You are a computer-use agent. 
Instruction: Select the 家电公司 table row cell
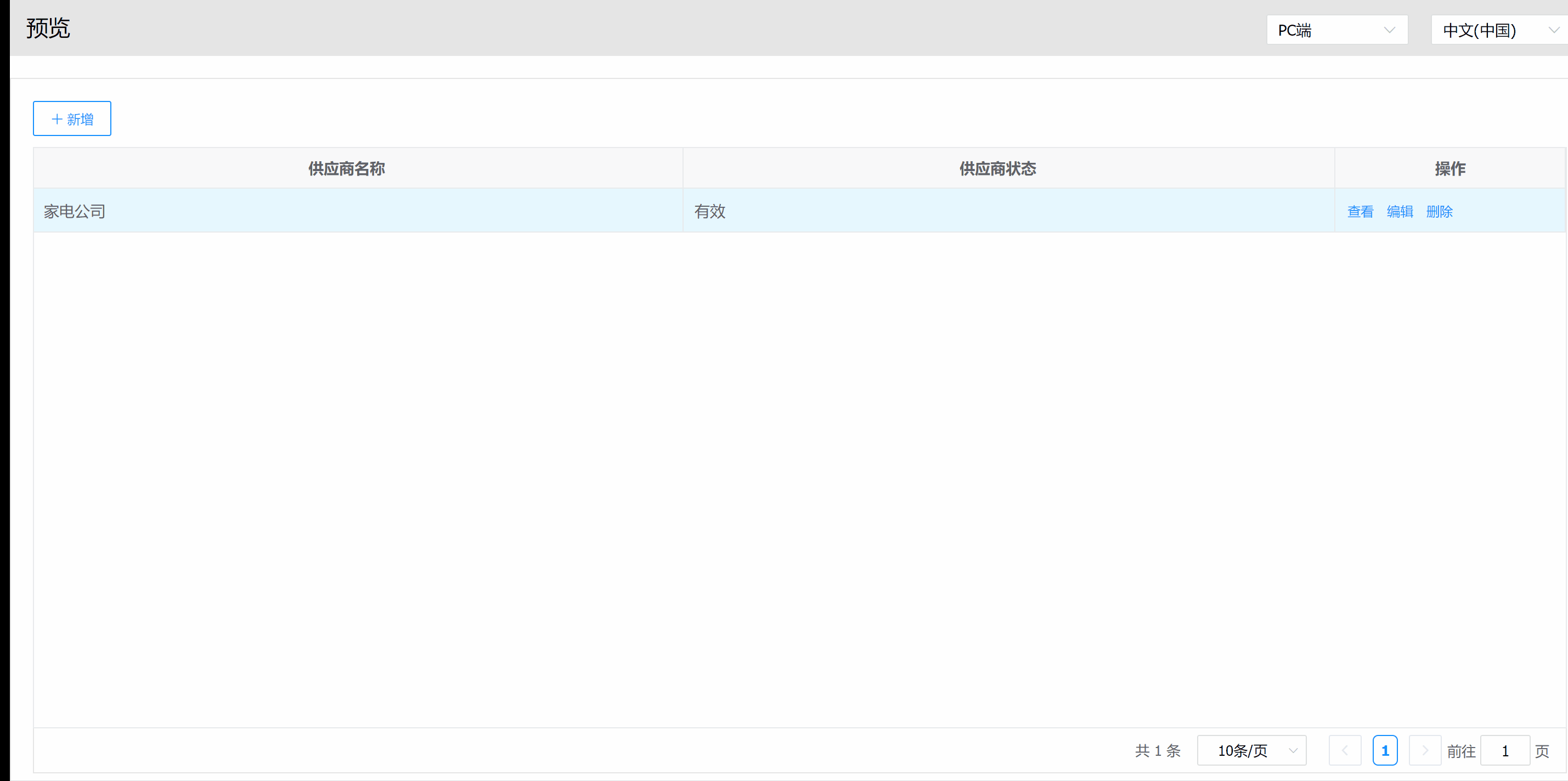pos(75,211)
